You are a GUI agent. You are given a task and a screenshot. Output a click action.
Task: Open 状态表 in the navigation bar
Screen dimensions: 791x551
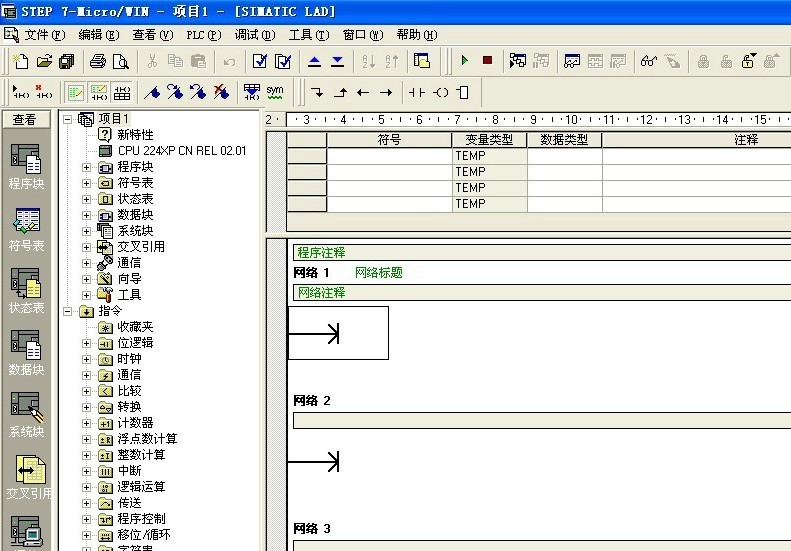pos(26,291)
